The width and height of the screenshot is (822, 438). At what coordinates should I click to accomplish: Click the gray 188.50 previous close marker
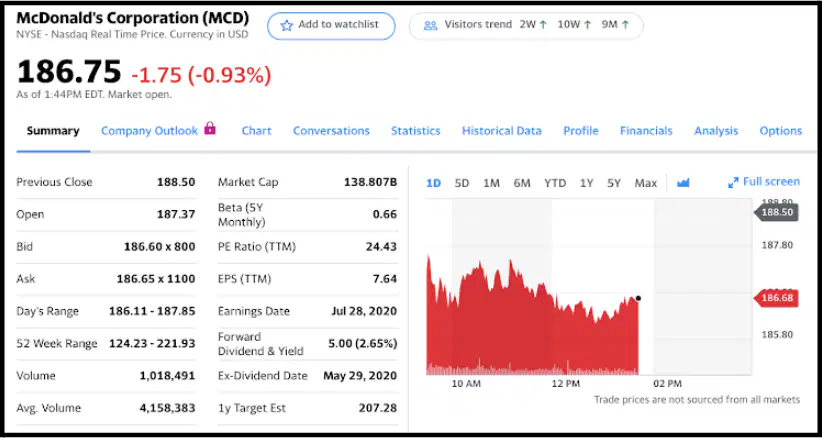click(x=776, y=212)
